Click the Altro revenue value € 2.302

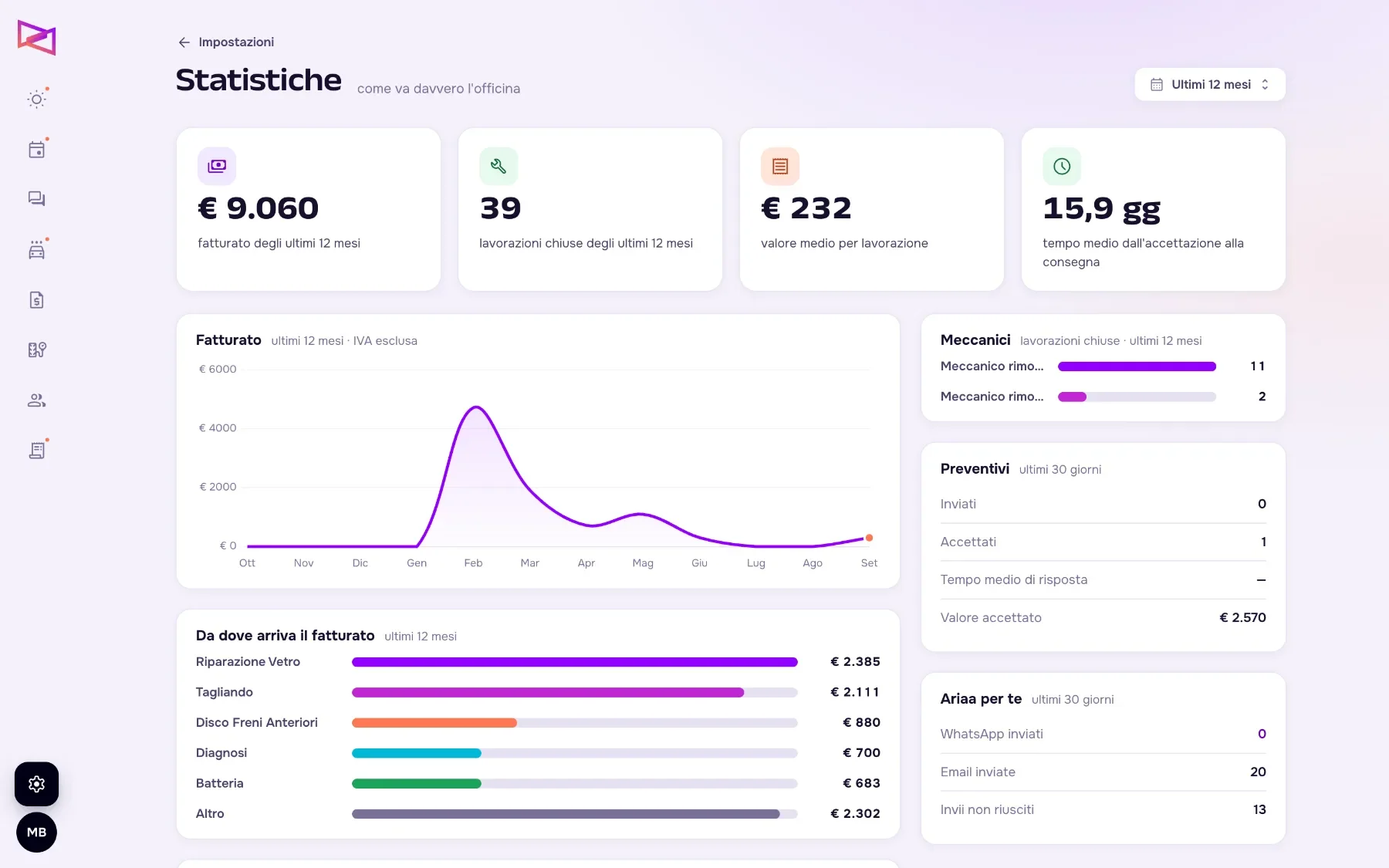click(x=855, y=813)
